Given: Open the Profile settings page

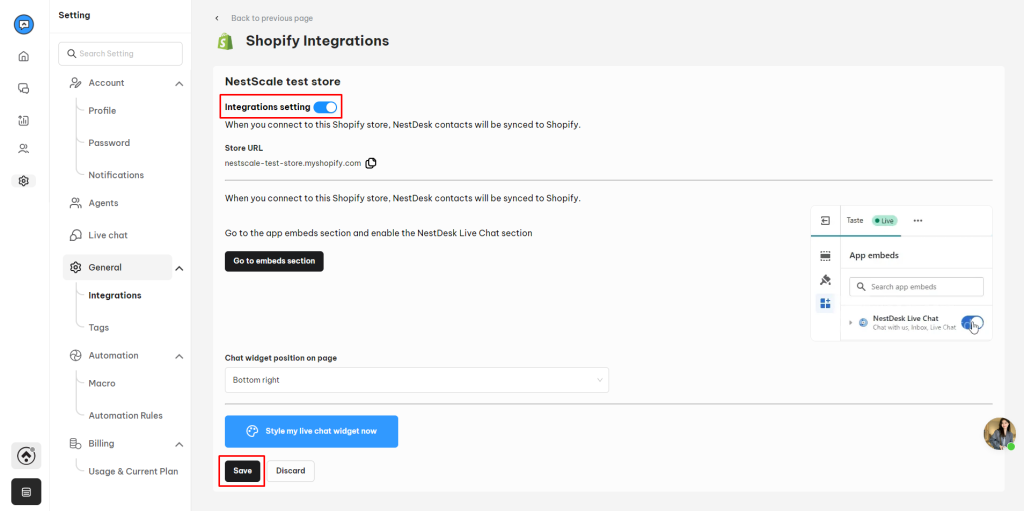Looking at the screenshot, I should [103, 111].
